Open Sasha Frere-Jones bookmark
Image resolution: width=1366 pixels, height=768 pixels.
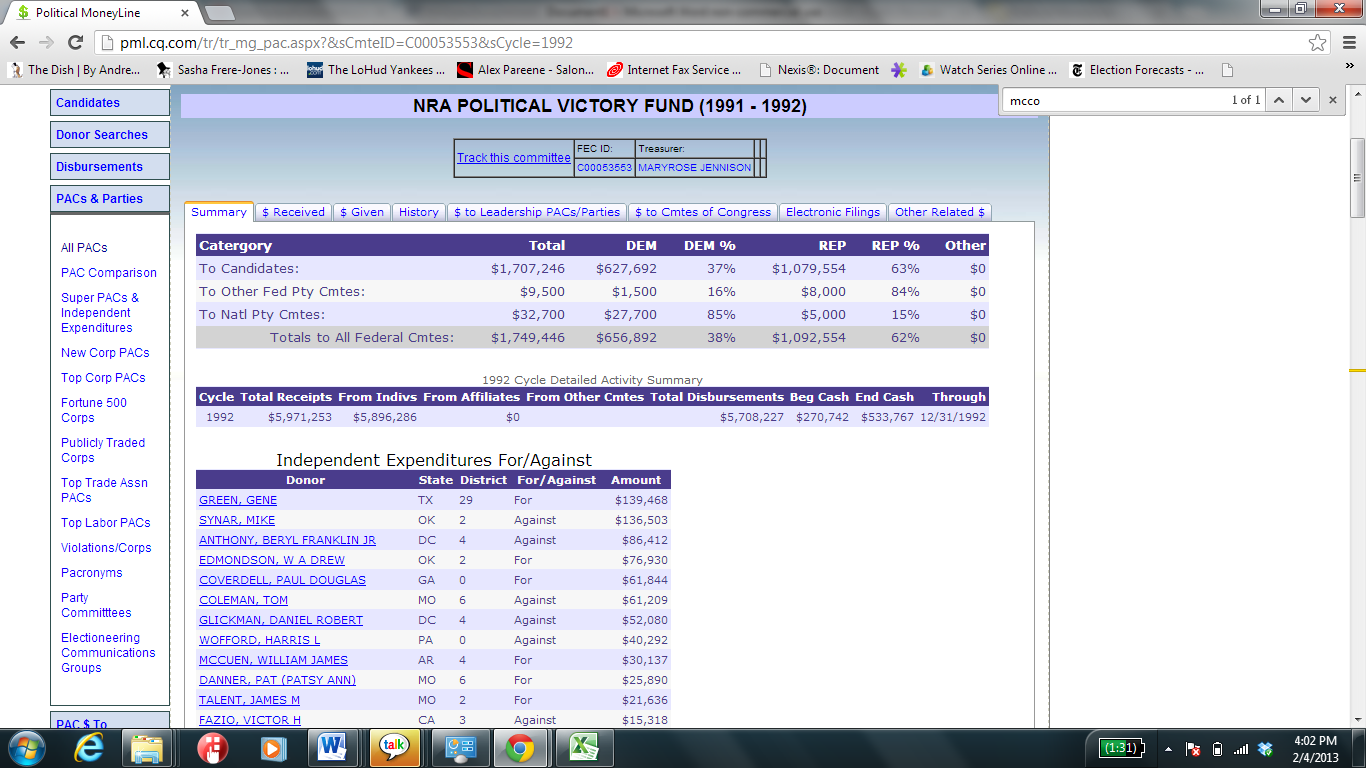[x=224, y=70]
